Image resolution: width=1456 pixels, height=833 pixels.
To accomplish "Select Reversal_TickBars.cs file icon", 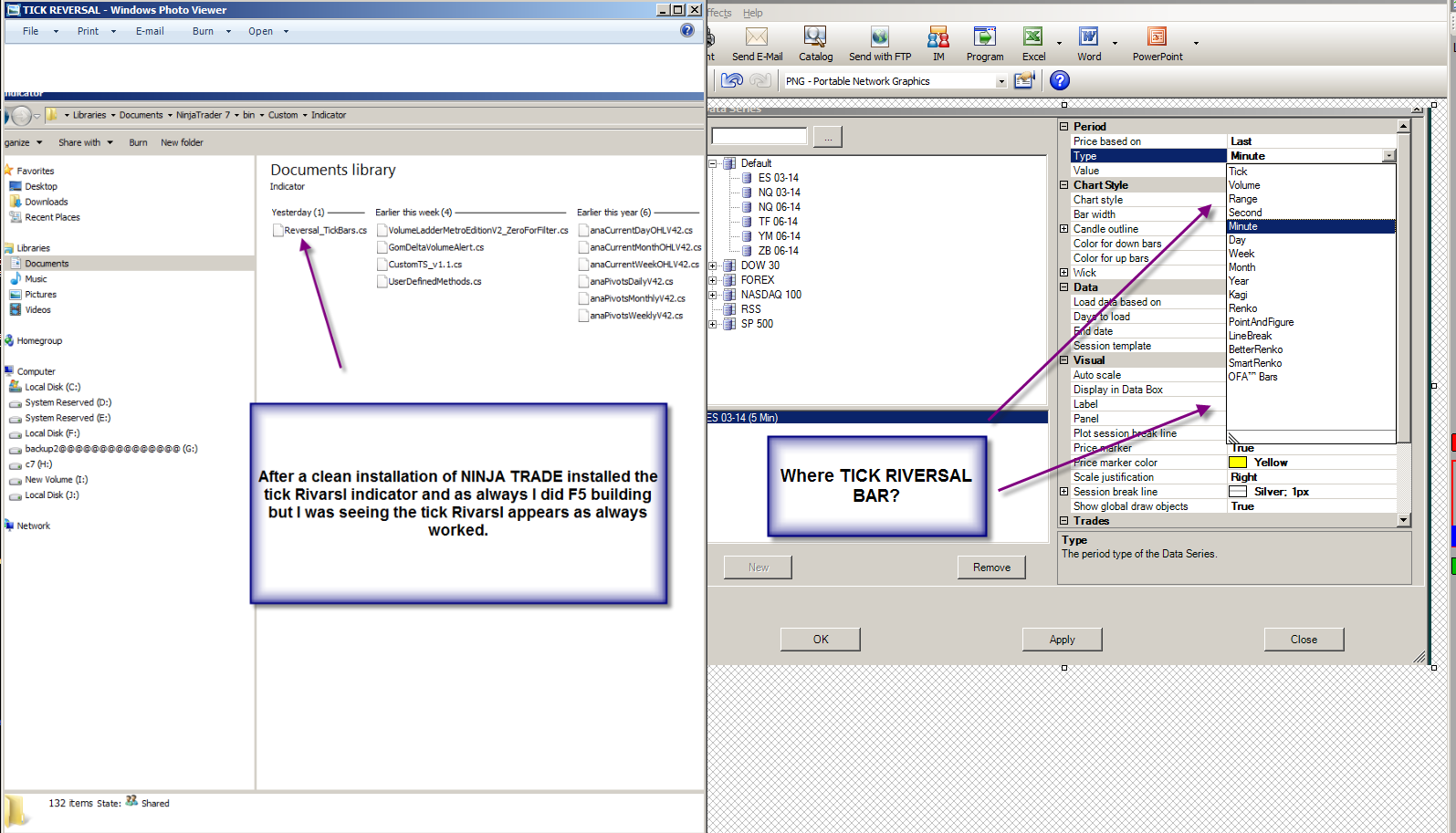I will click(x=278, y=230).
